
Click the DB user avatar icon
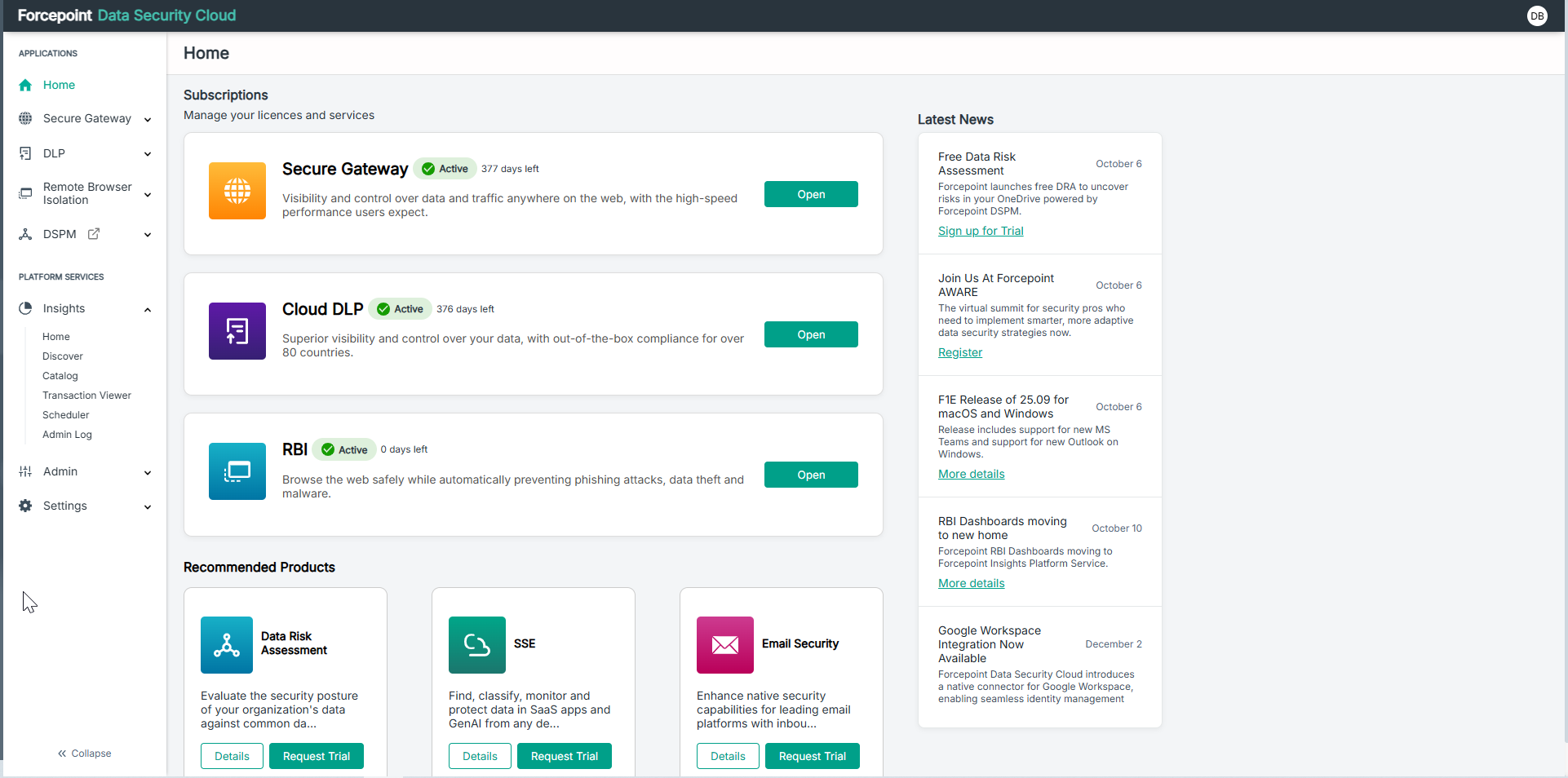1537,15
